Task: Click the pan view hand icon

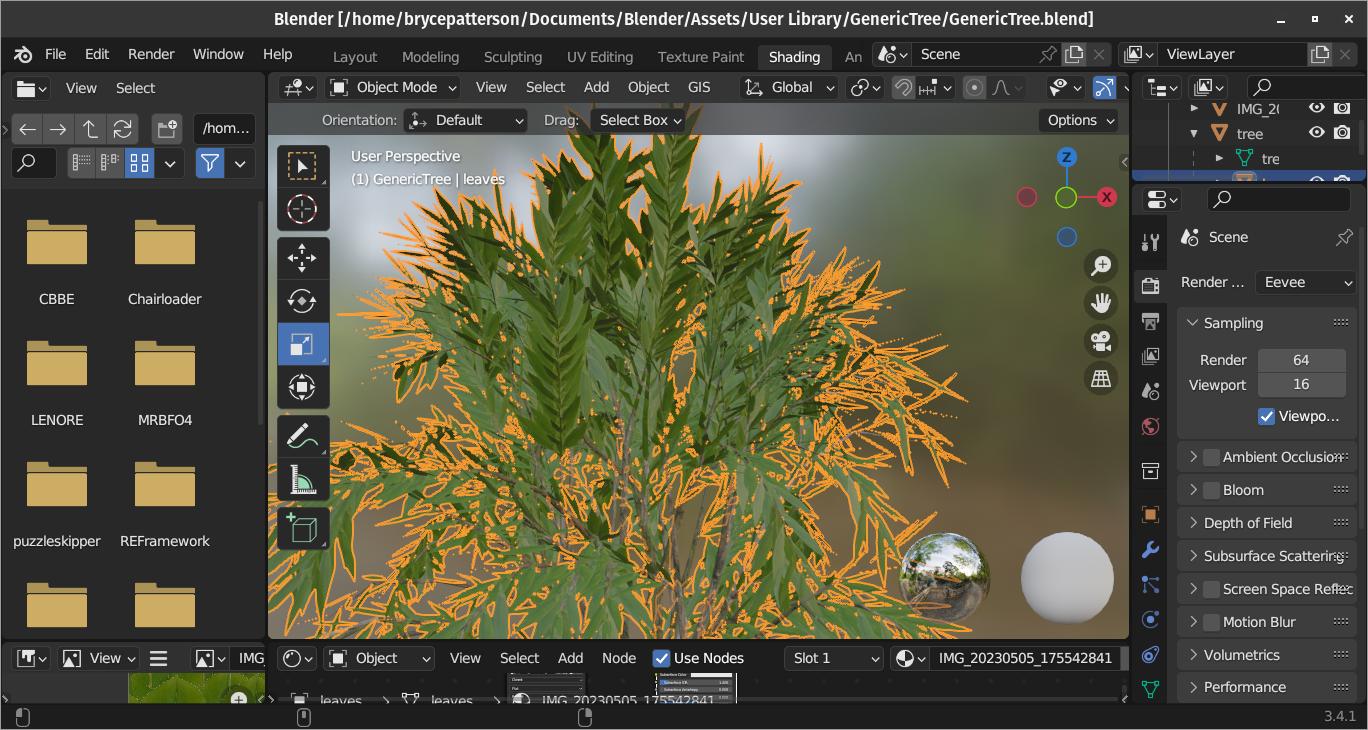Action: [x=1101, y=303]
